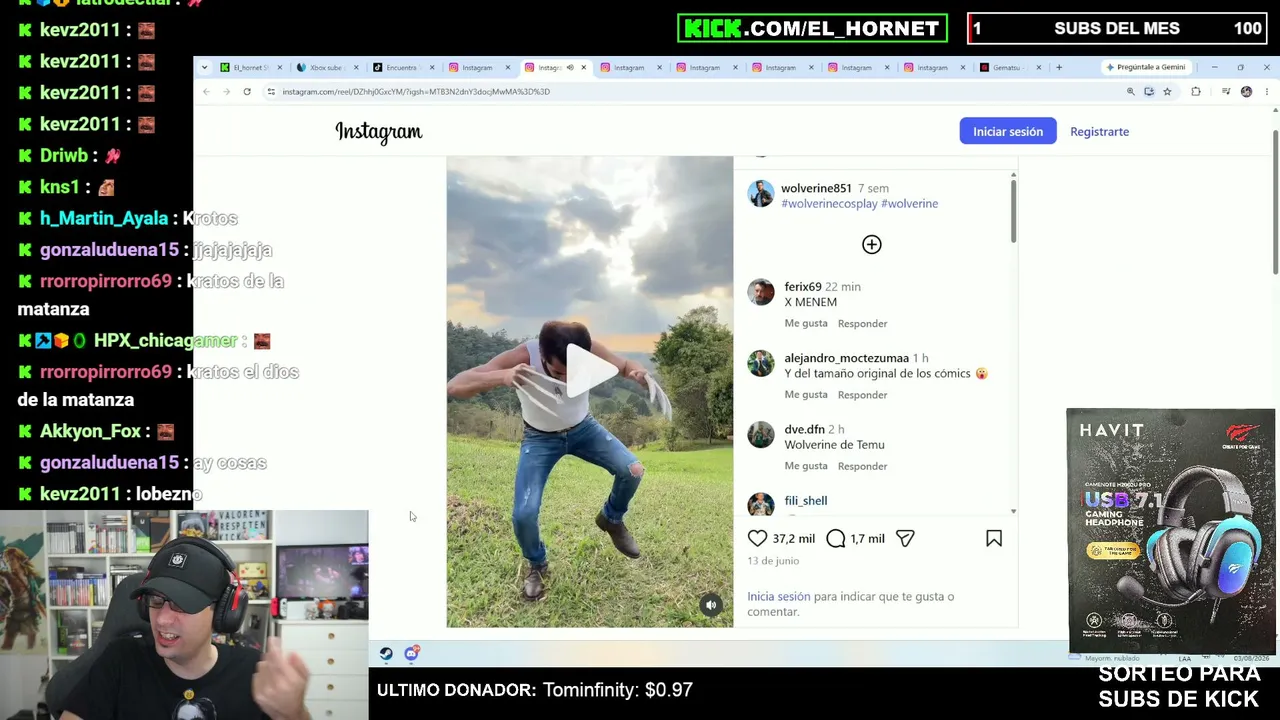Bookmark this page with the star icon
Screen dimensions: 1280x720
[1167, 92]
